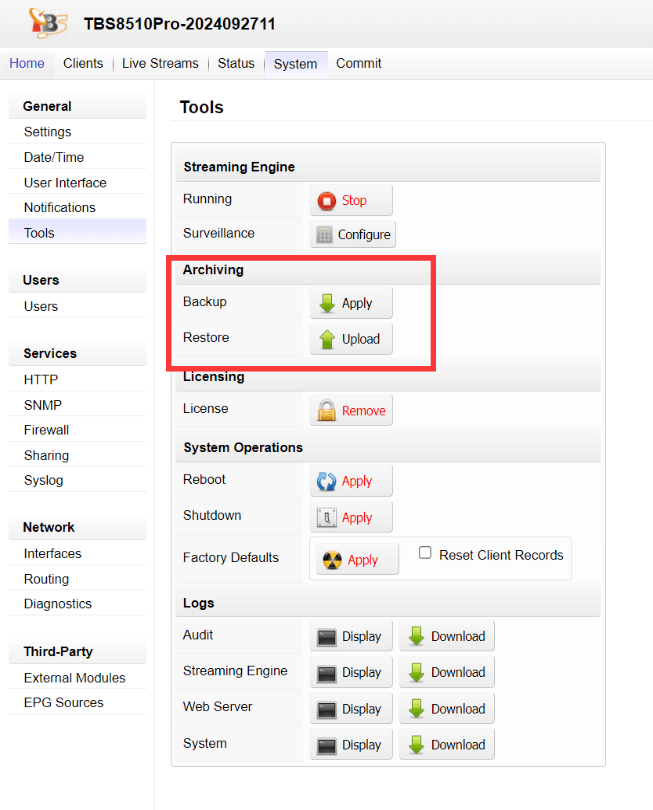
Task: Click the blue Reboot refresh icon
Action: (327, 481)
